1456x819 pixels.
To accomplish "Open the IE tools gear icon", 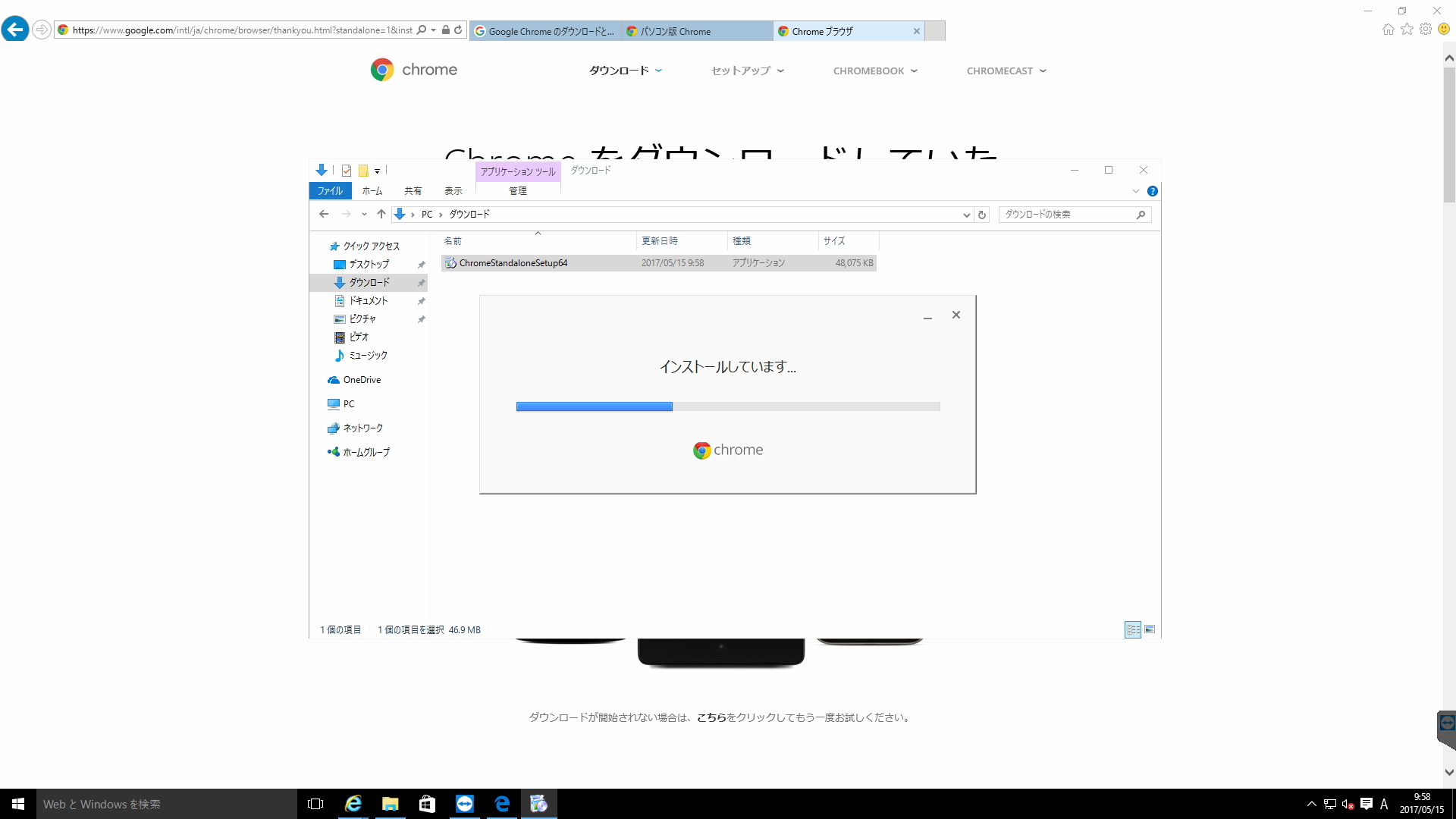I will tap(1426, 29).
